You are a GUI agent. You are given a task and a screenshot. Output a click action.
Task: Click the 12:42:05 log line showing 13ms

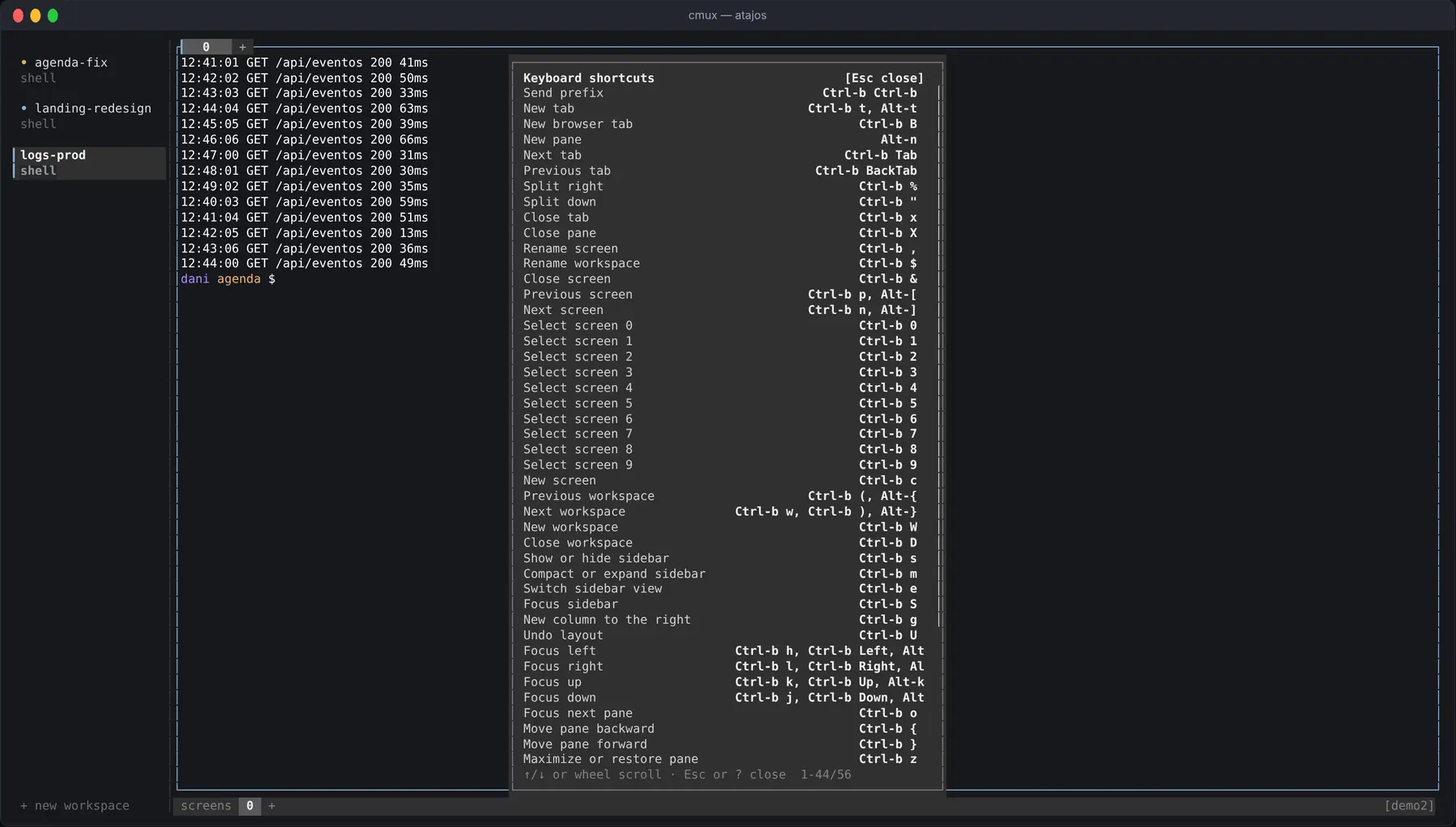pos(304,233)
